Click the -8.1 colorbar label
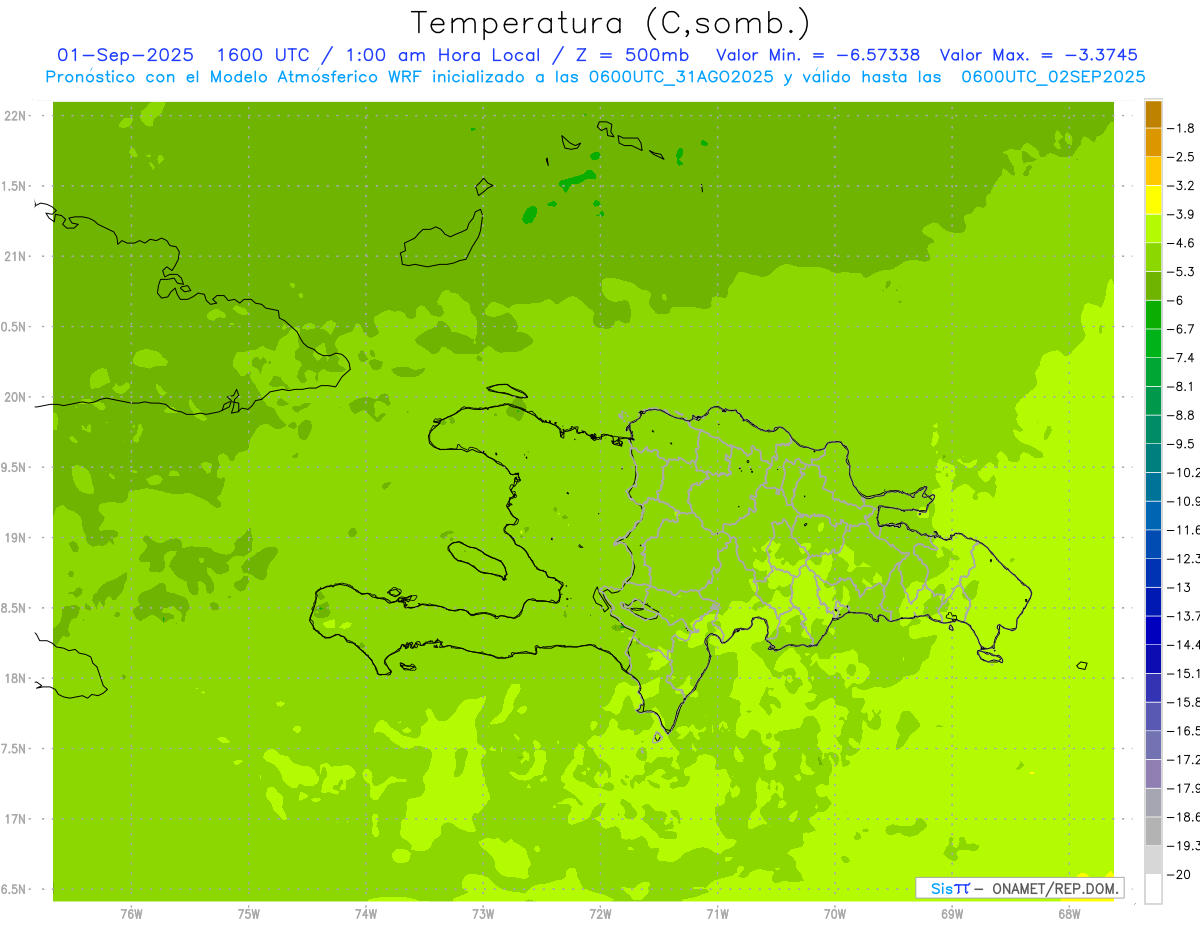The width and height of the screenshot is (1200, 927). pyautogui.click(x=1181, y=386)
